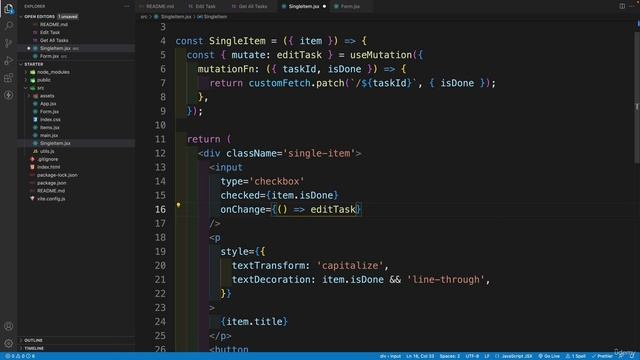The height and width of the screenshot is (360, 640).
Task: Expand the assets folder
Action: pos(47,96)
